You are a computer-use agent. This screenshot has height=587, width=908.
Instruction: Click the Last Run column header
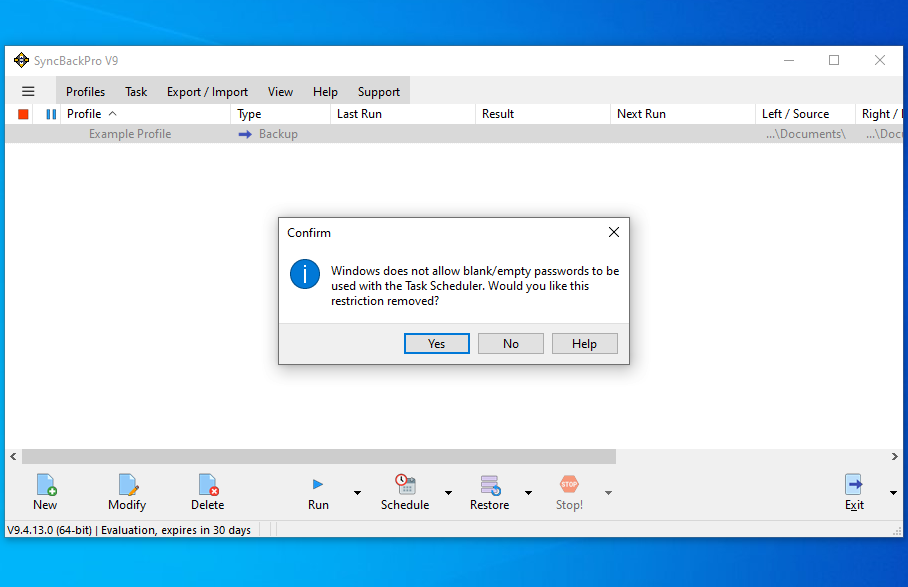pos(403,114)
